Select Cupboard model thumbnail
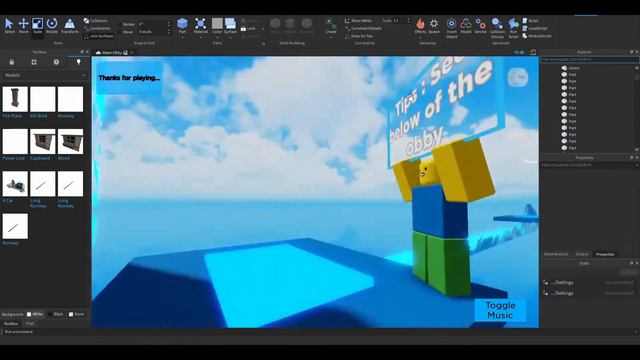This screenshot has height=360, width=640. 42,142
